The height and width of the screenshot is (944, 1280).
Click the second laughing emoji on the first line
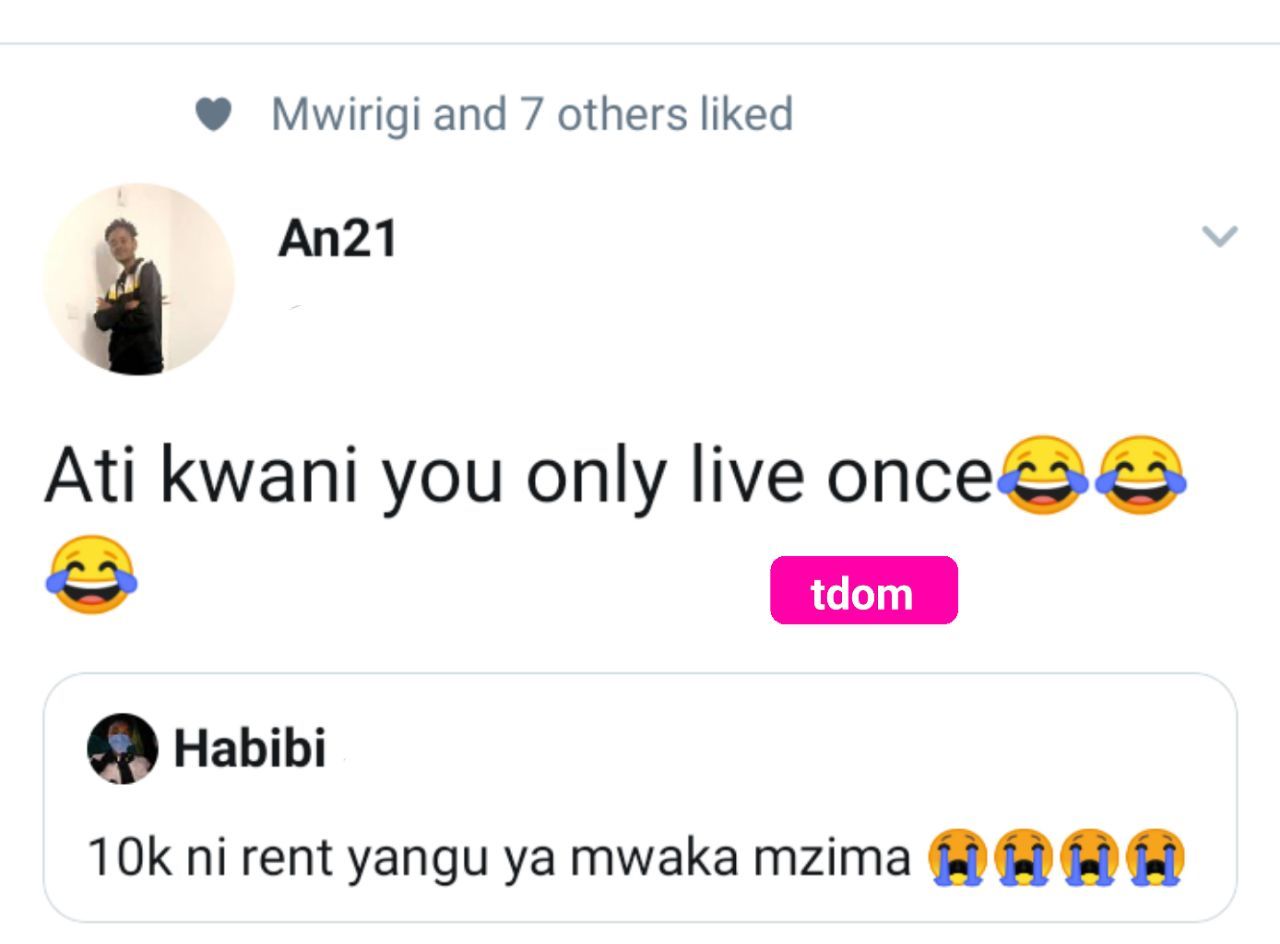coord(1140,475)
